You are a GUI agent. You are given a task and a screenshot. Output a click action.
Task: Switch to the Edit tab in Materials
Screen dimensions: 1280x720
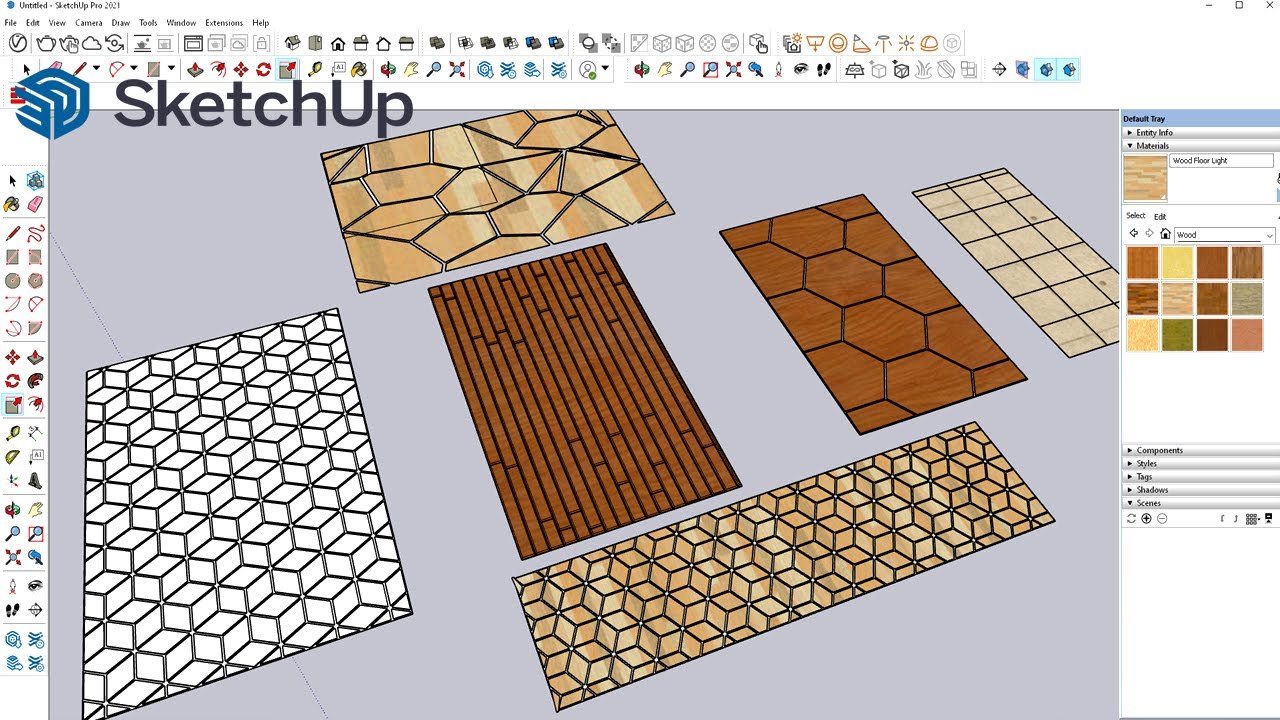click(1160, 216)
